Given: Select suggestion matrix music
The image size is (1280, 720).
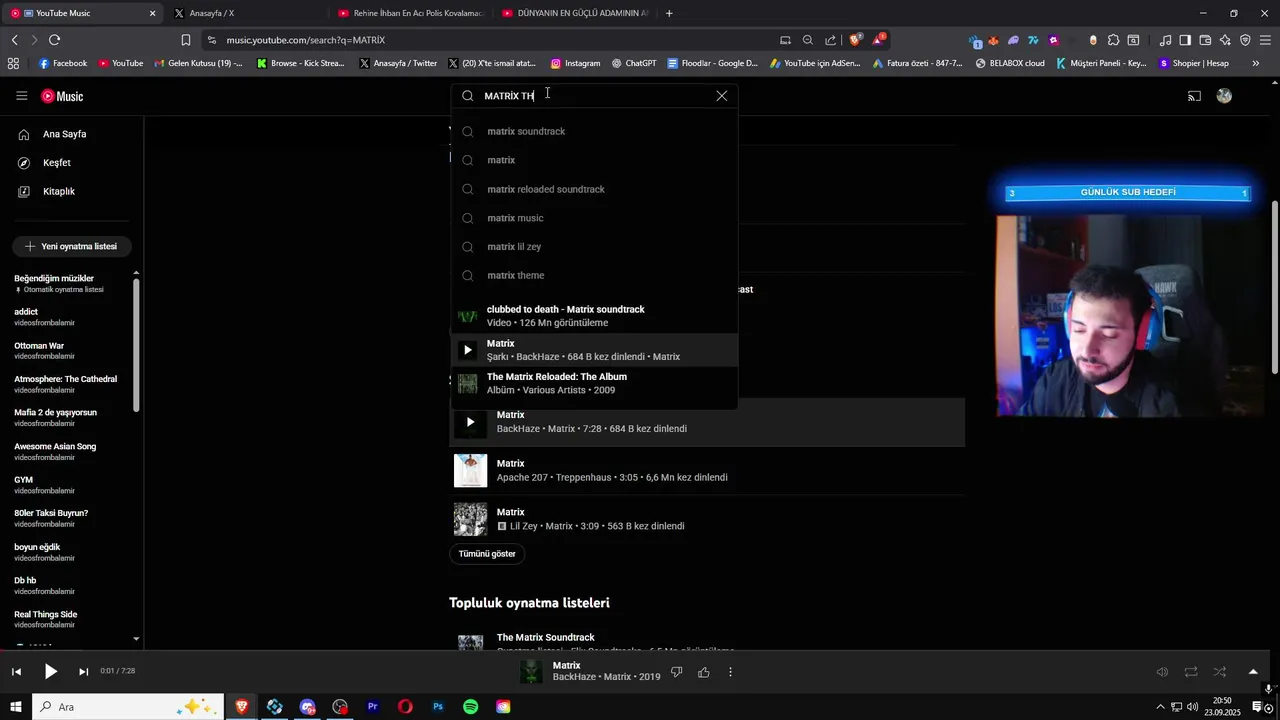Looking at the screenshot, I should tap(594, 218).
